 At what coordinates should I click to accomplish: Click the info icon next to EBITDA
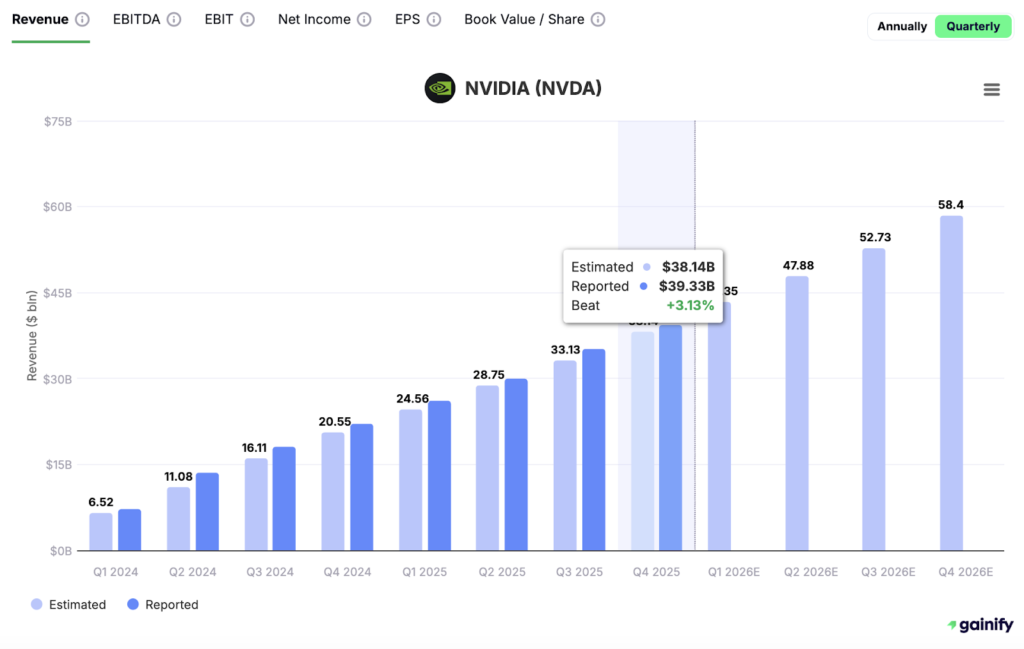click(174, 20)
